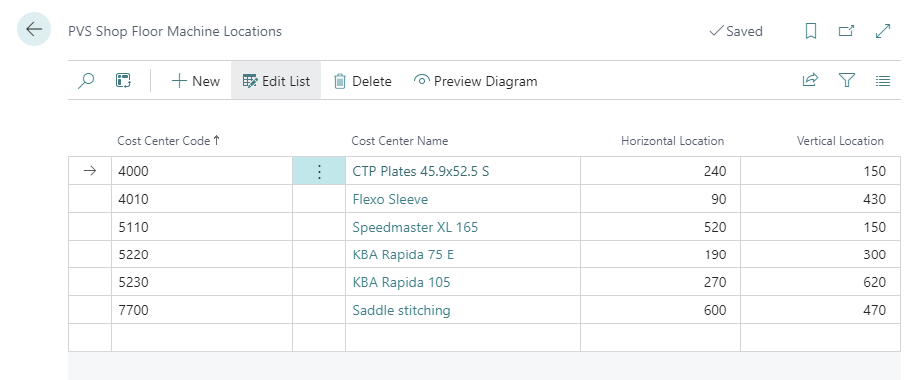The width and height of the screenshot is (906, 380).
Task: Go back using the back arrow button
Action: coord(34,29)
